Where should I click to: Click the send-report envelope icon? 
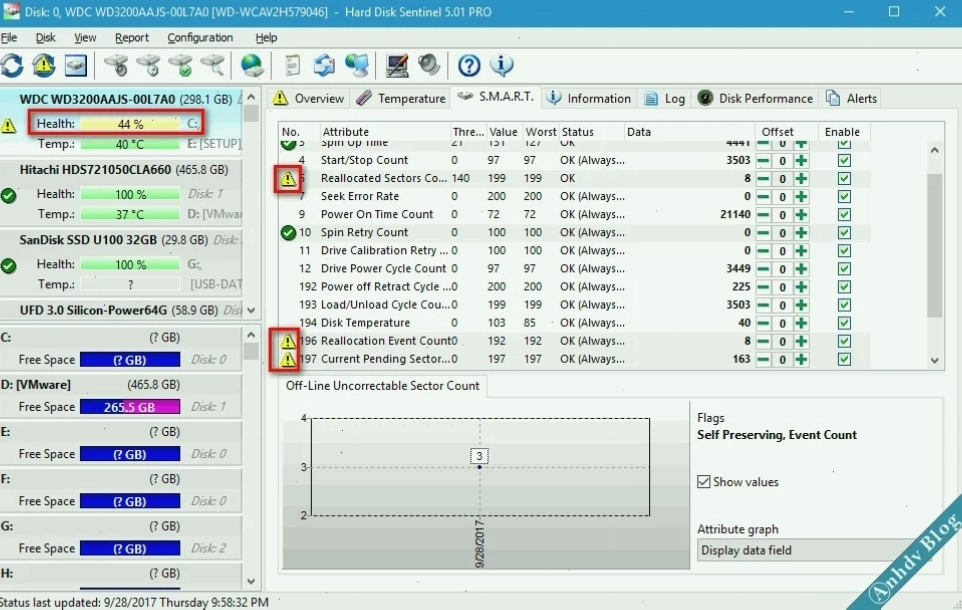[324, 65]
